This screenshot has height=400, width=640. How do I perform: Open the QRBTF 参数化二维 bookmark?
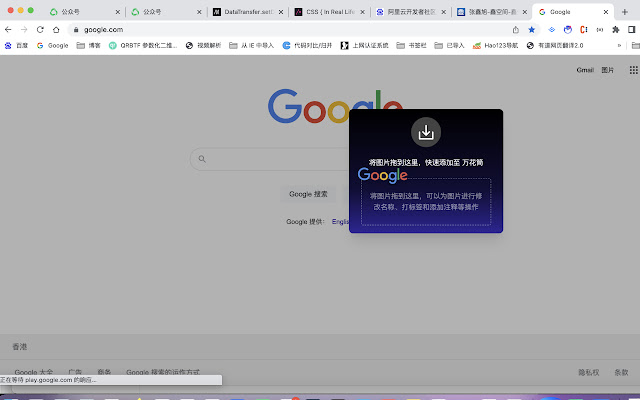point(143,45)
